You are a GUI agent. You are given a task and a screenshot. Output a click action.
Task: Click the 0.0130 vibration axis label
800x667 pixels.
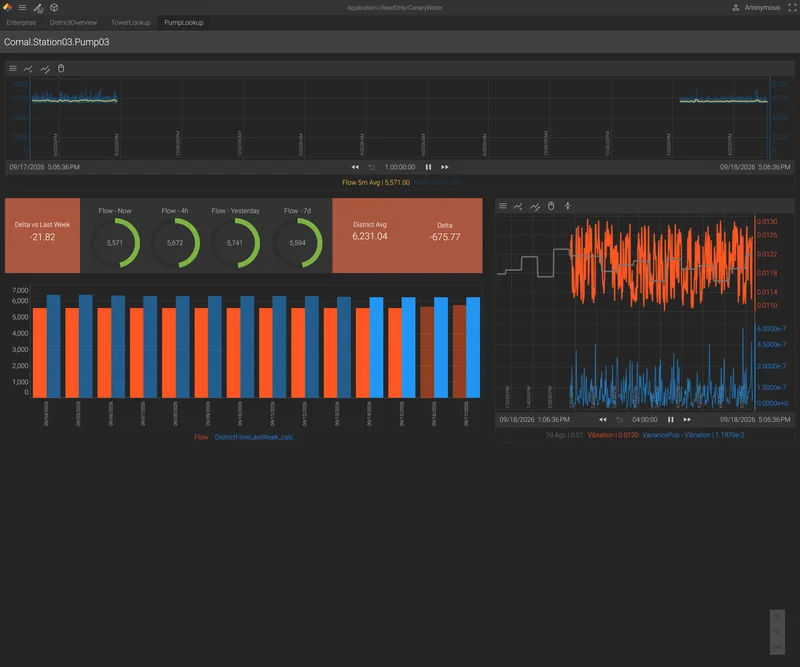coord(767,221)
